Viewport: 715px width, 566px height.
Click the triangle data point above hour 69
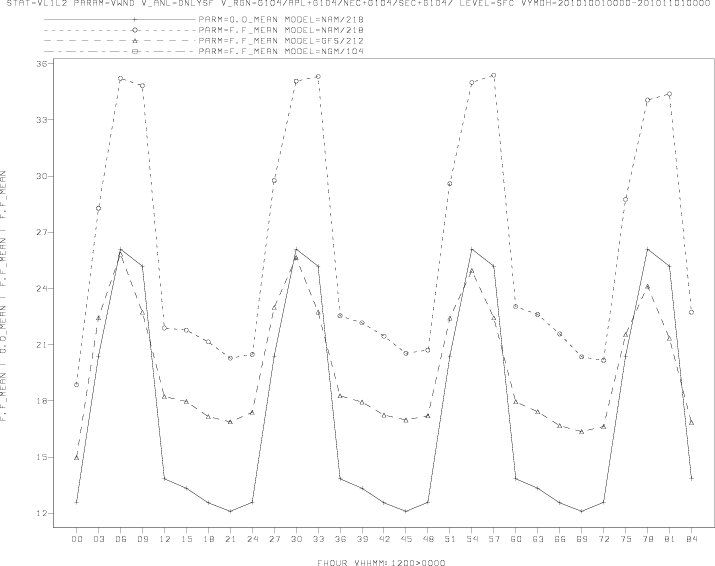(x=581, y=431)
